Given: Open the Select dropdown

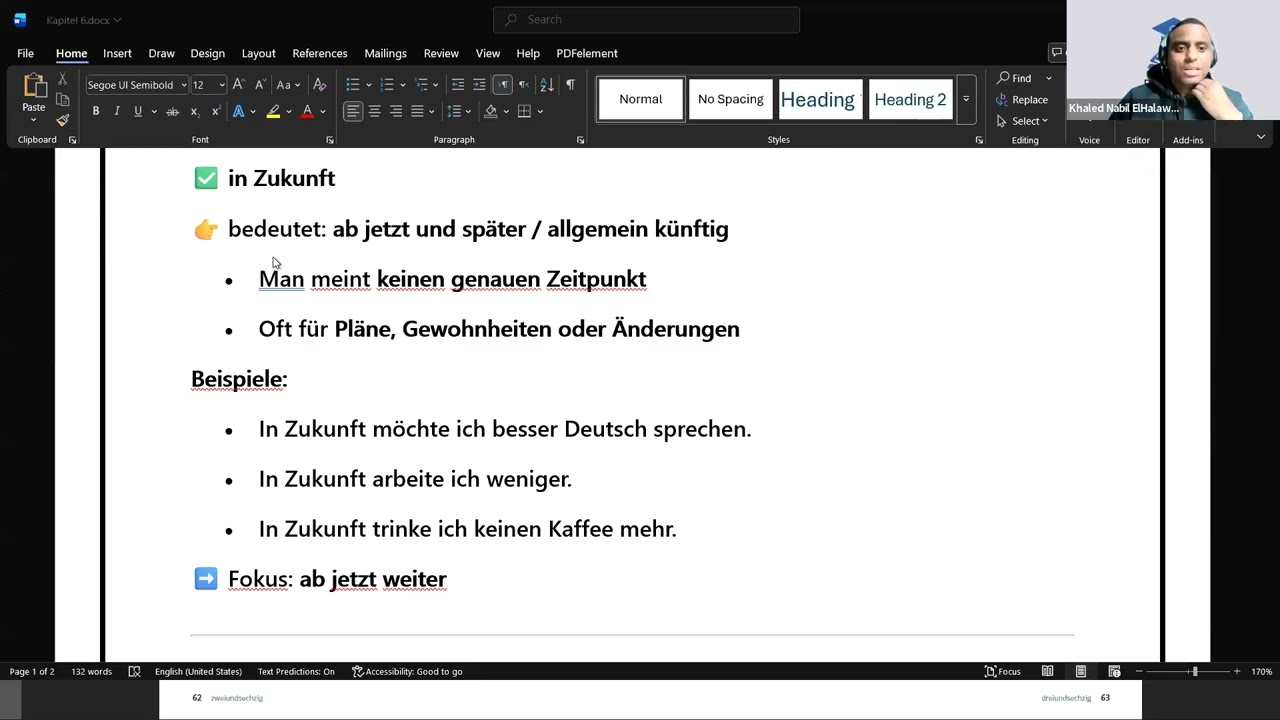Looking at the screenshot, I should (x=1022, y=121).
